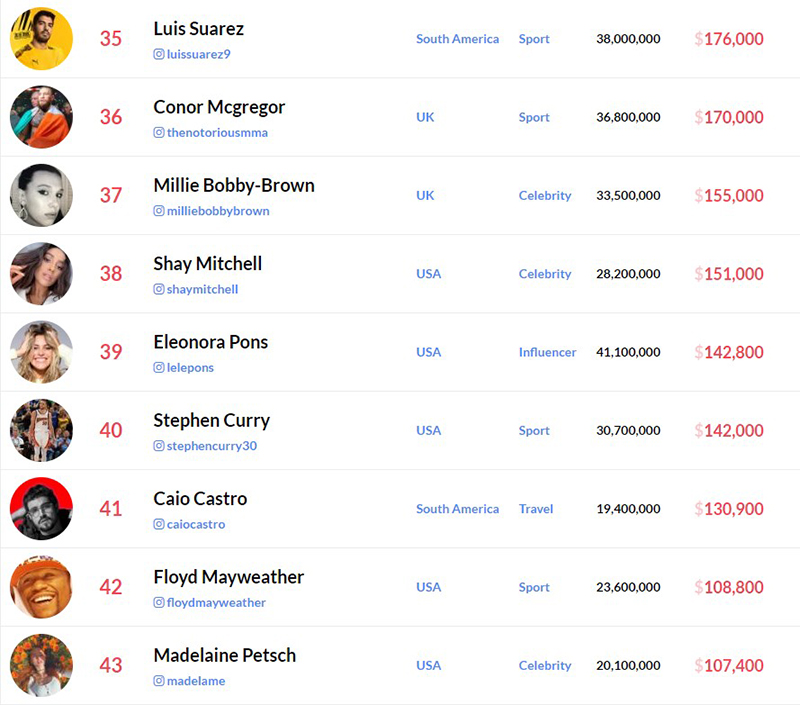The image size is (800, 705).
Task: Click Instagram icon beside milliebobbybrown
Action: click(159, 211)
